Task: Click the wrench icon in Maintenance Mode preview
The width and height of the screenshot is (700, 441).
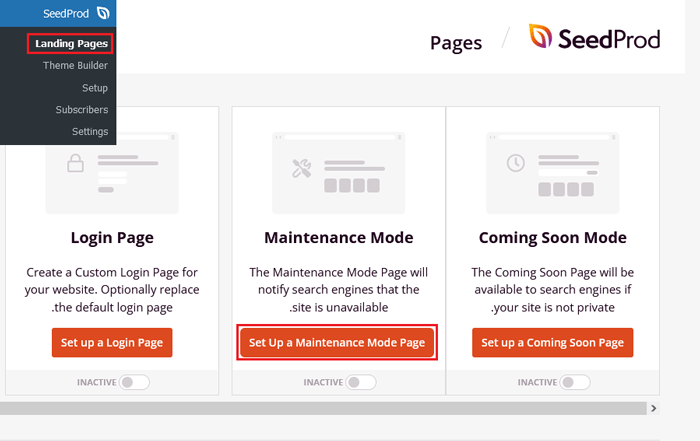Action: click(302, 168)
